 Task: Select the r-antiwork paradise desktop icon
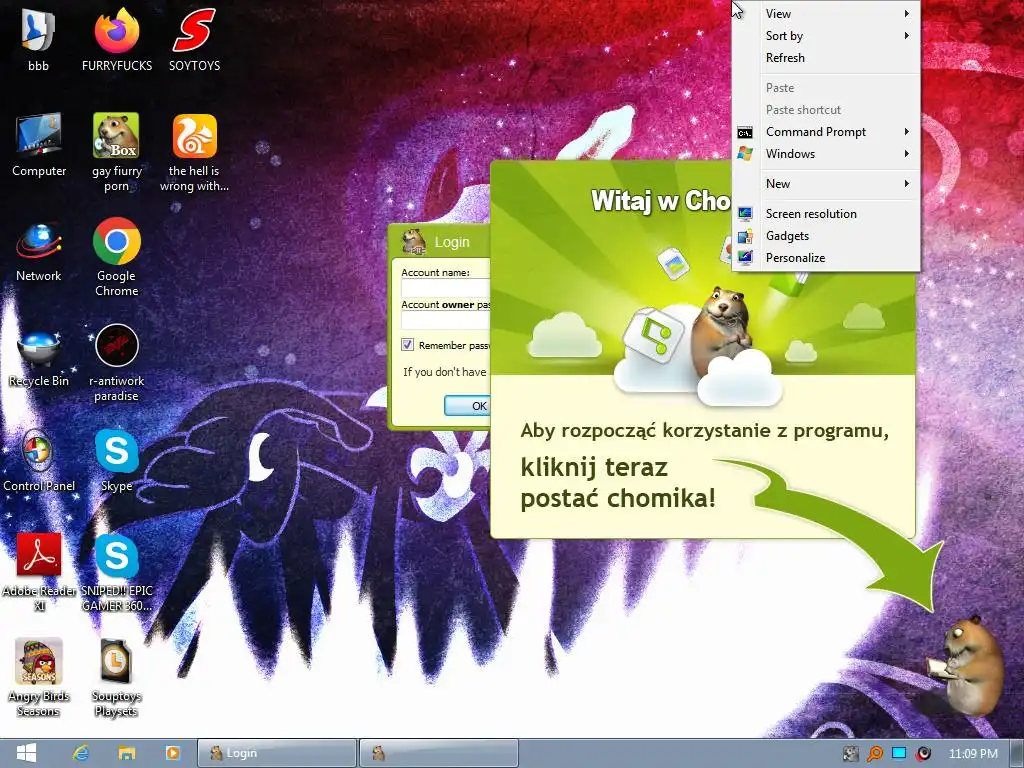[116, 363]
